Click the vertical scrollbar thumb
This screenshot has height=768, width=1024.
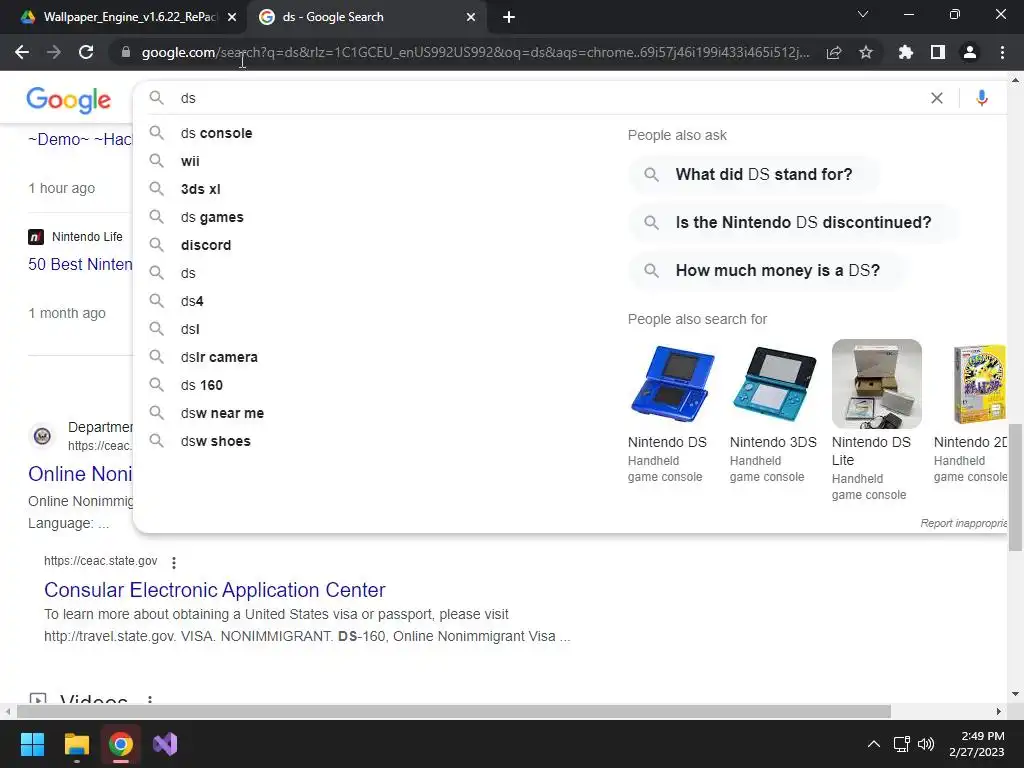(x=1015, y=487)
